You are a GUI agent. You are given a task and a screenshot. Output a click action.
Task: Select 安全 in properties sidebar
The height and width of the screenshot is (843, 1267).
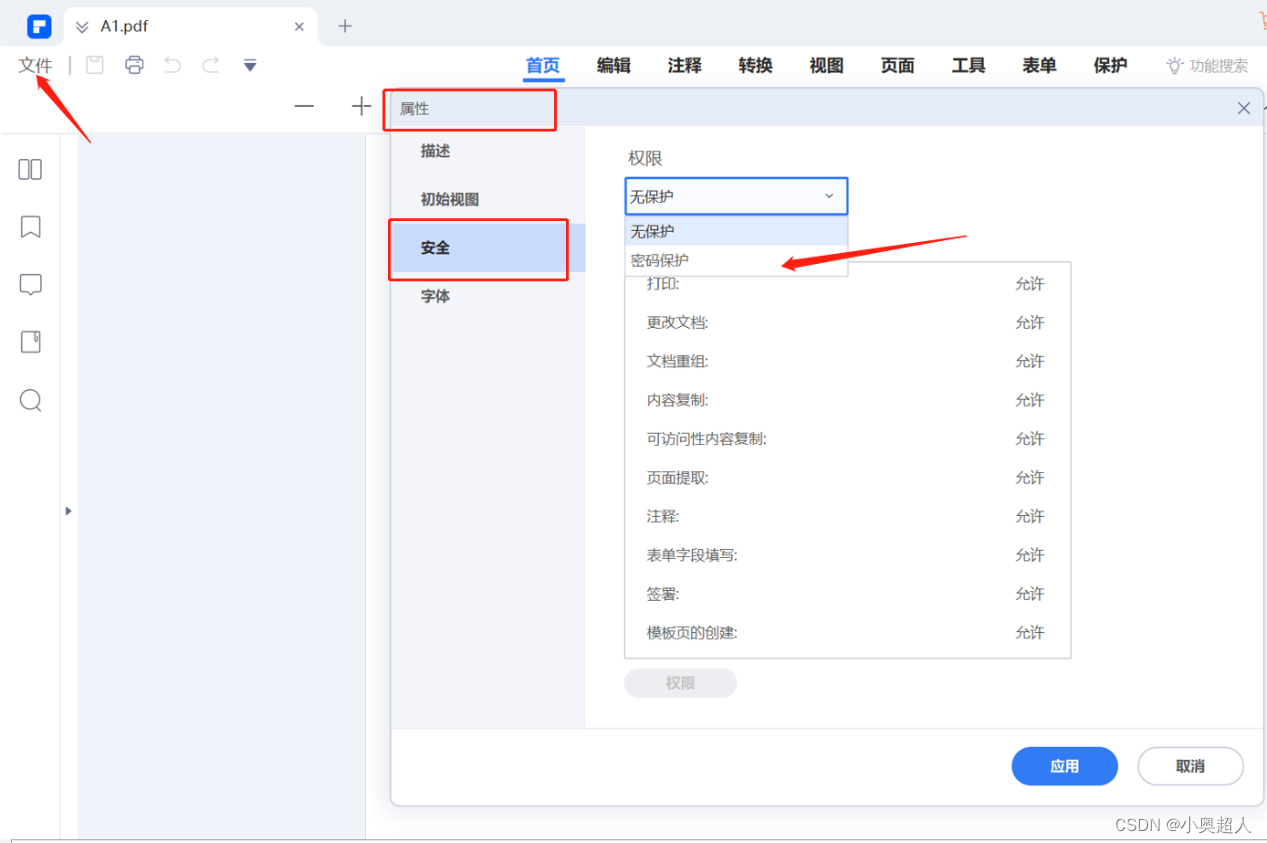pyautogui.click(x=488, y=248)
